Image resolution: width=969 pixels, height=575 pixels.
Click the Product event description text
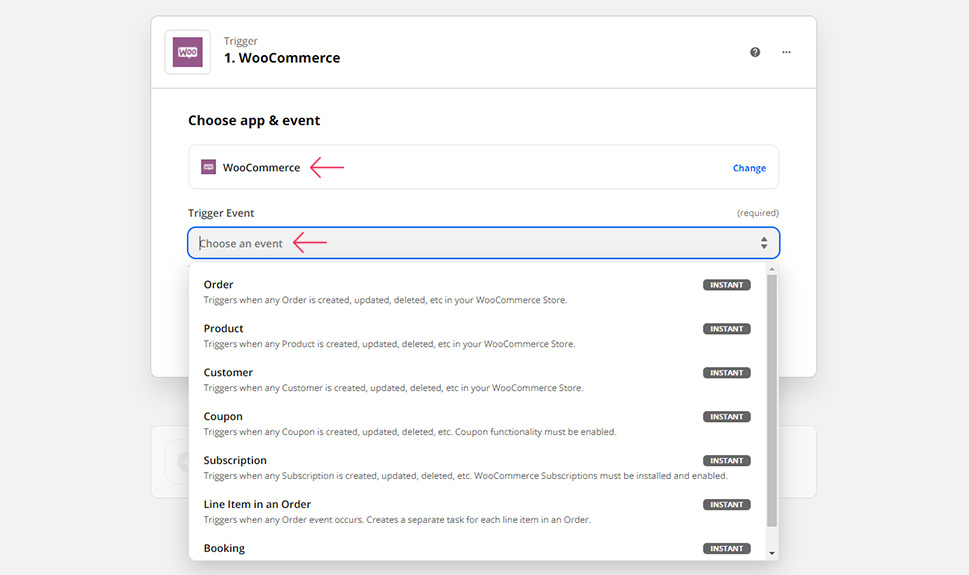[x=389, y=344]
